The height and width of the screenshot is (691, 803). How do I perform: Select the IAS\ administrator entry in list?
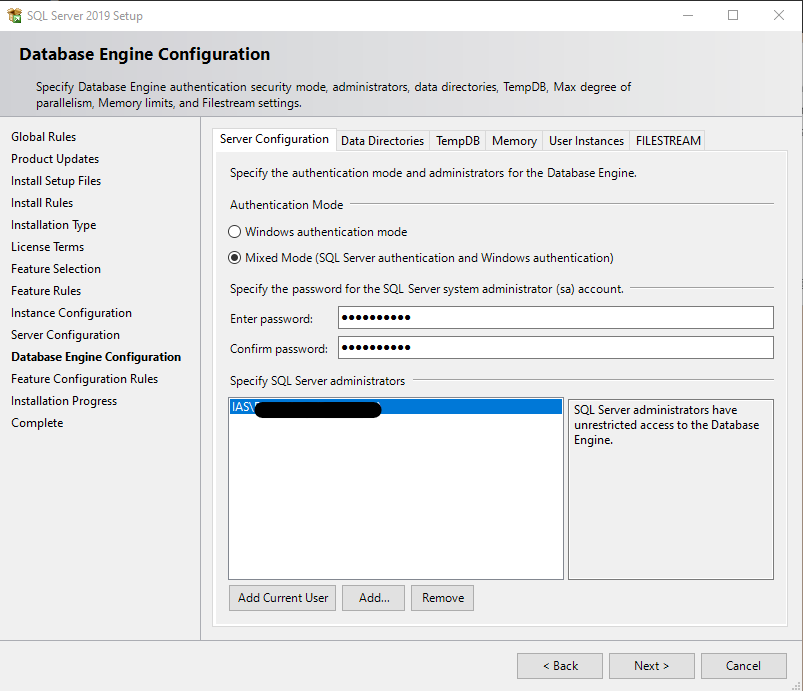click(396, 407)
